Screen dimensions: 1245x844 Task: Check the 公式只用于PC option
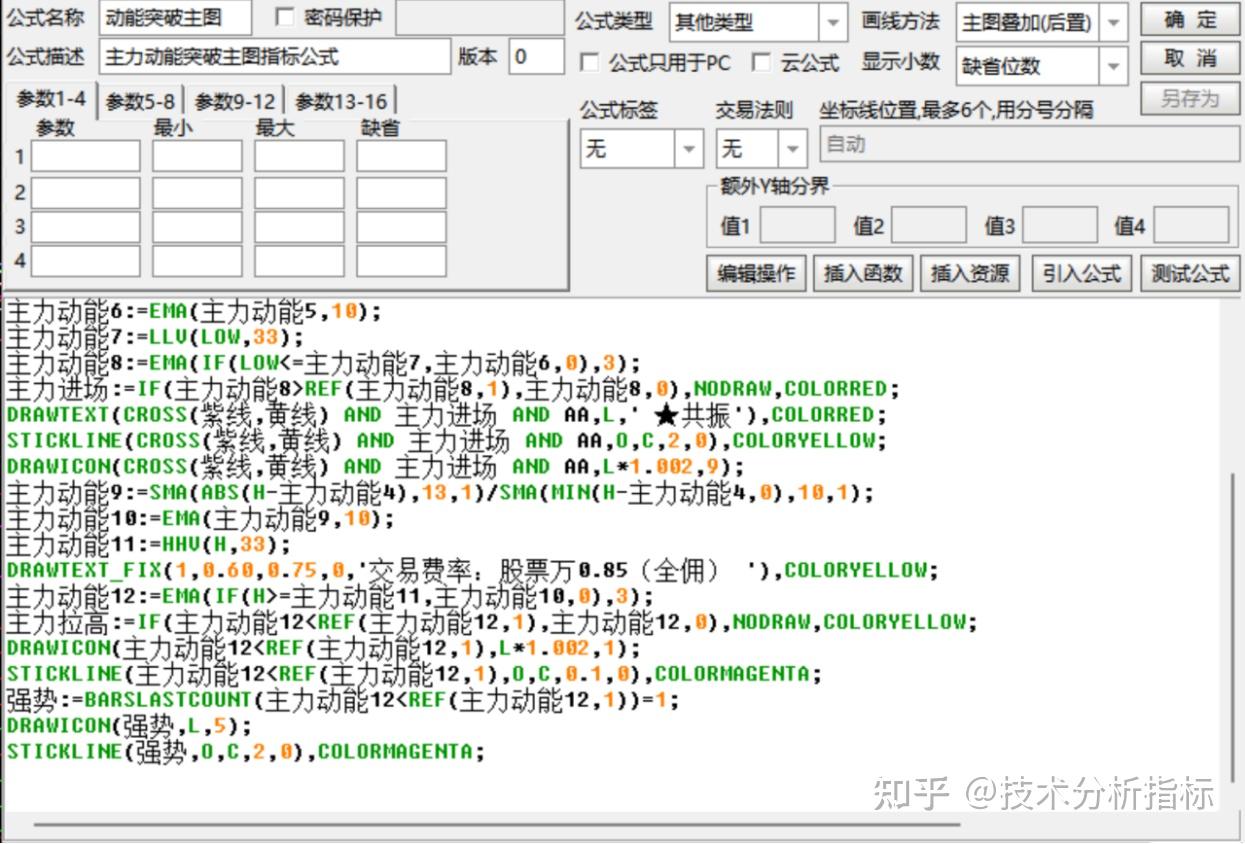(589, 62)
